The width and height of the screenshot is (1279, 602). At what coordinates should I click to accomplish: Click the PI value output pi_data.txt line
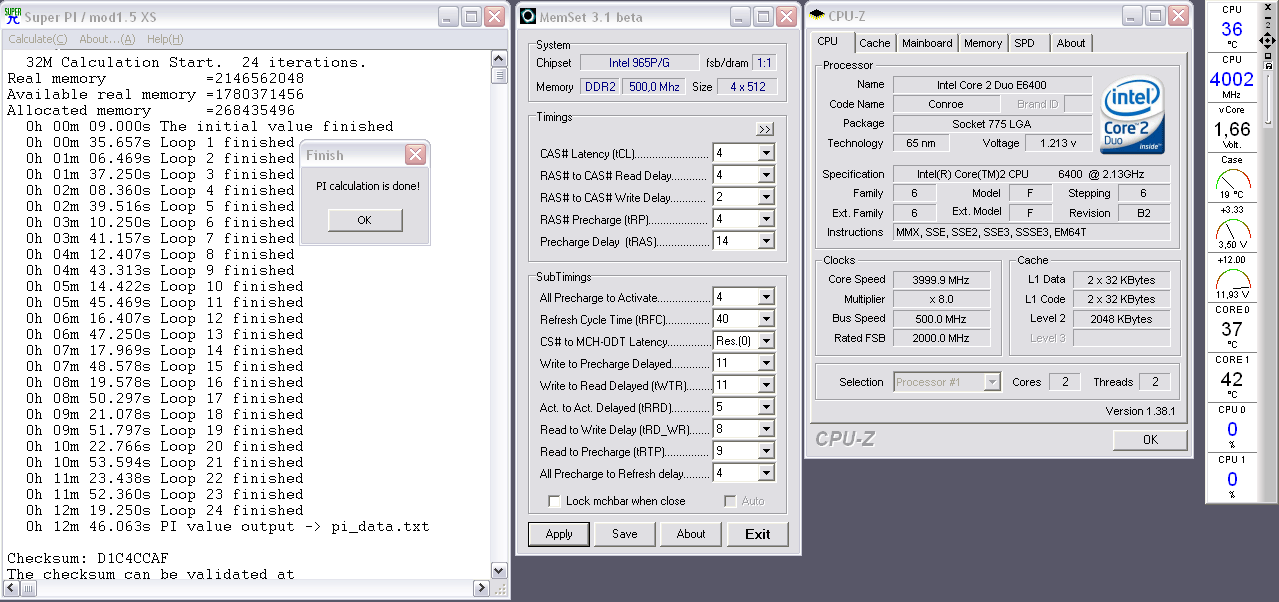click(228, 526)
